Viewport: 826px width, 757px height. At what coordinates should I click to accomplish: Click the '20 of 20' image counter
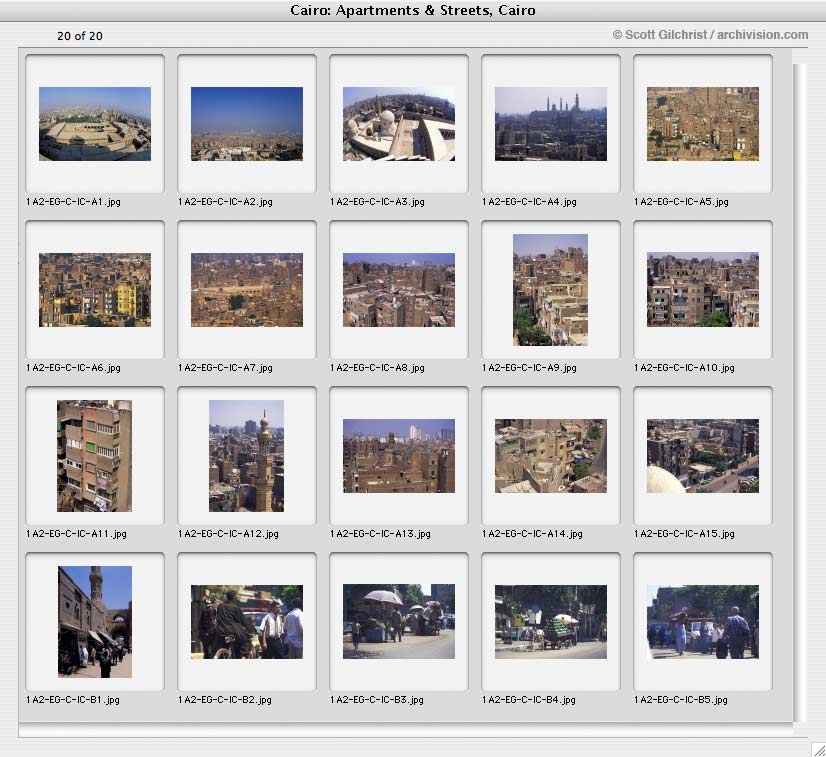(x=80, y=36)
